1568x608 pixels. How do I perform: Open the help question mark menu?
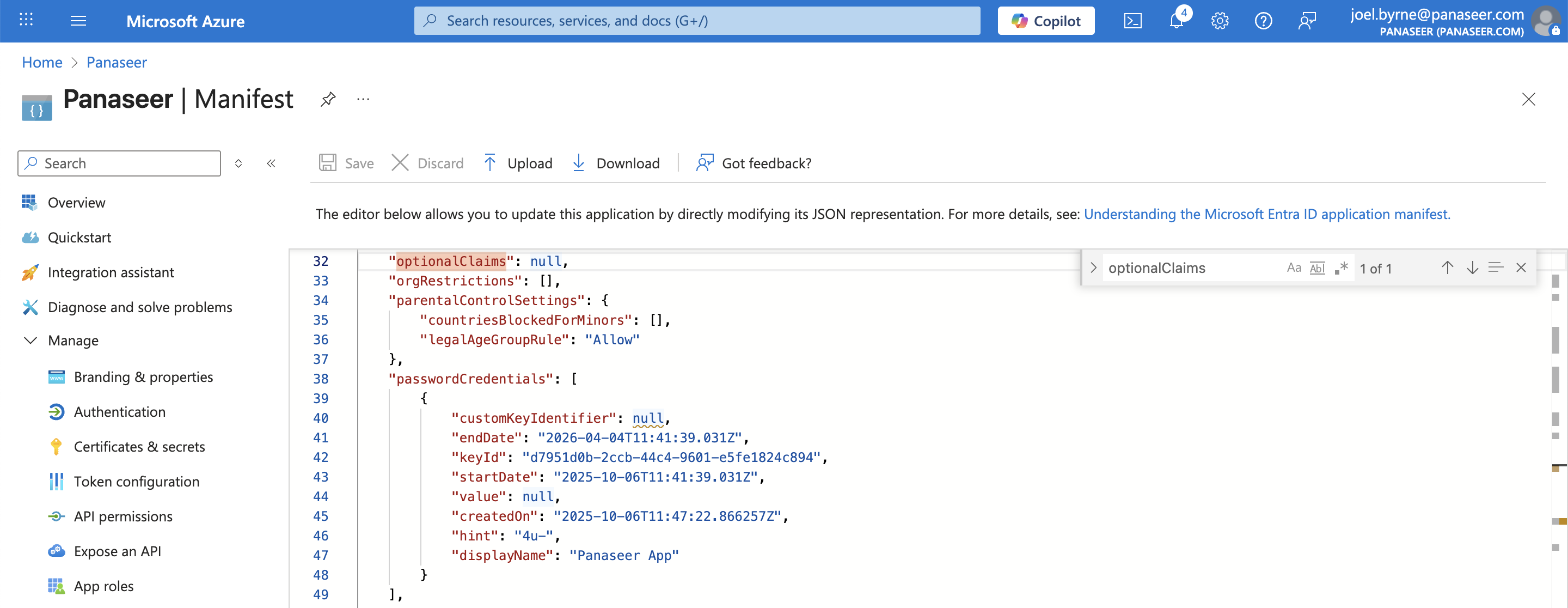pyautogui.click(x=1263, y=21)
